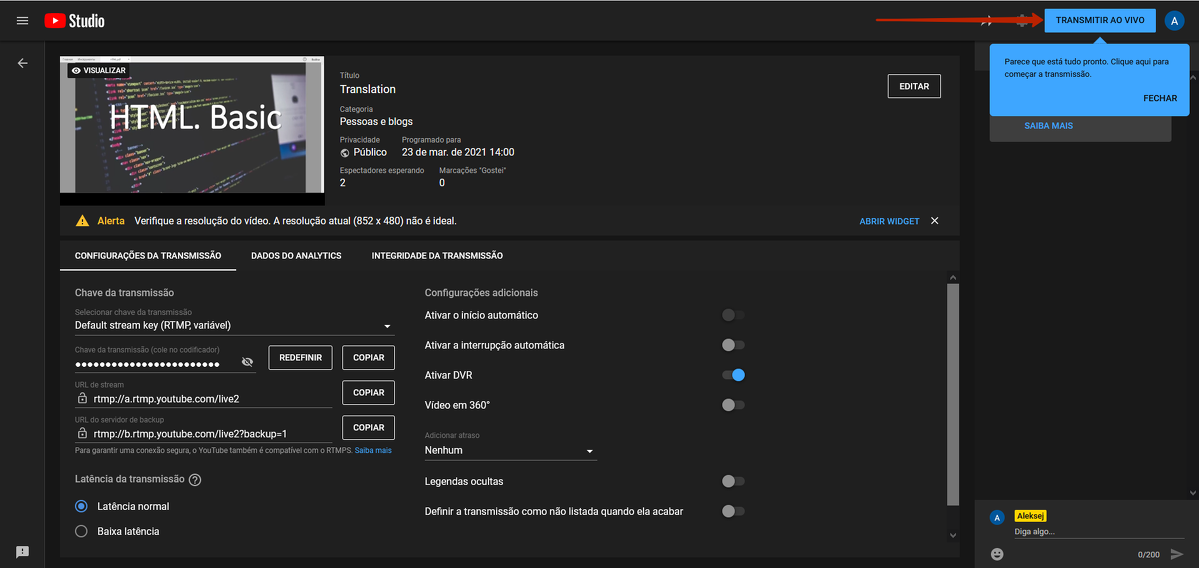Click the Editar button

click(914, 87)
